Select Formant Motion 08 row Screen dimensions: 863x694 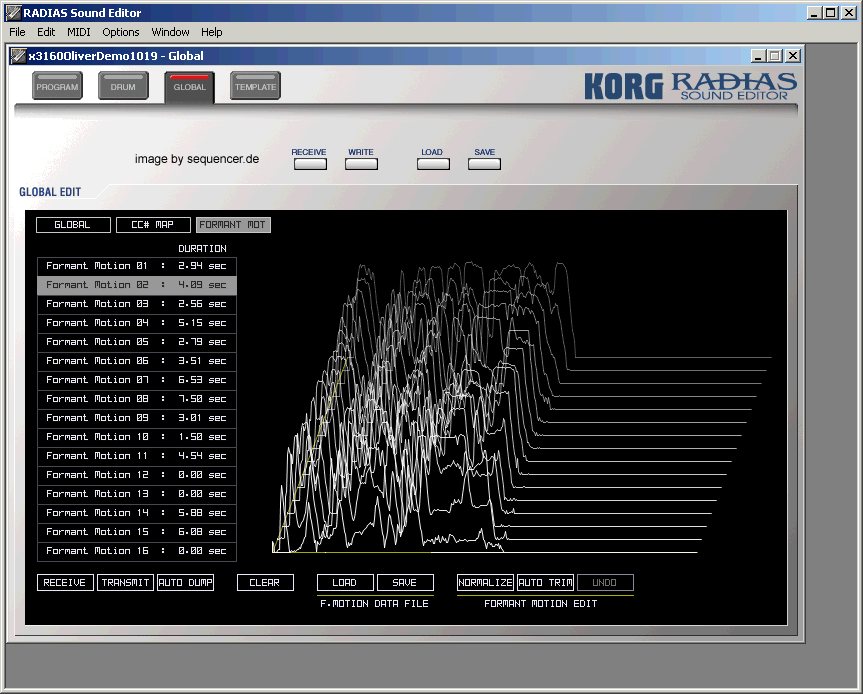pos(137,399)
